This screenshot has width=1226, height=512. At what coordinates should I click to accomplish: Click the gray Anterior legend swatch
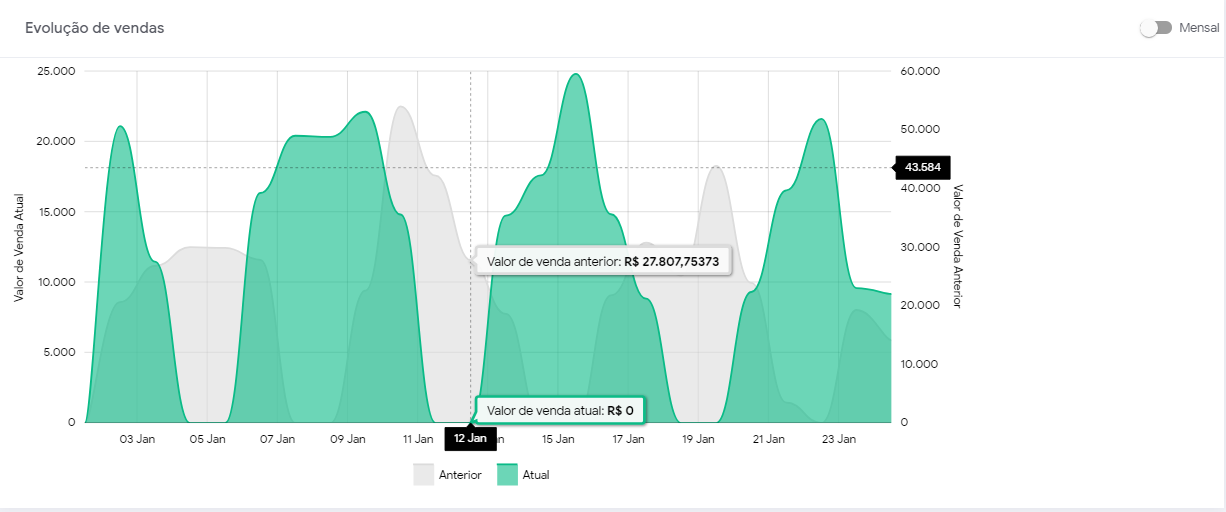tap(424, 475)
